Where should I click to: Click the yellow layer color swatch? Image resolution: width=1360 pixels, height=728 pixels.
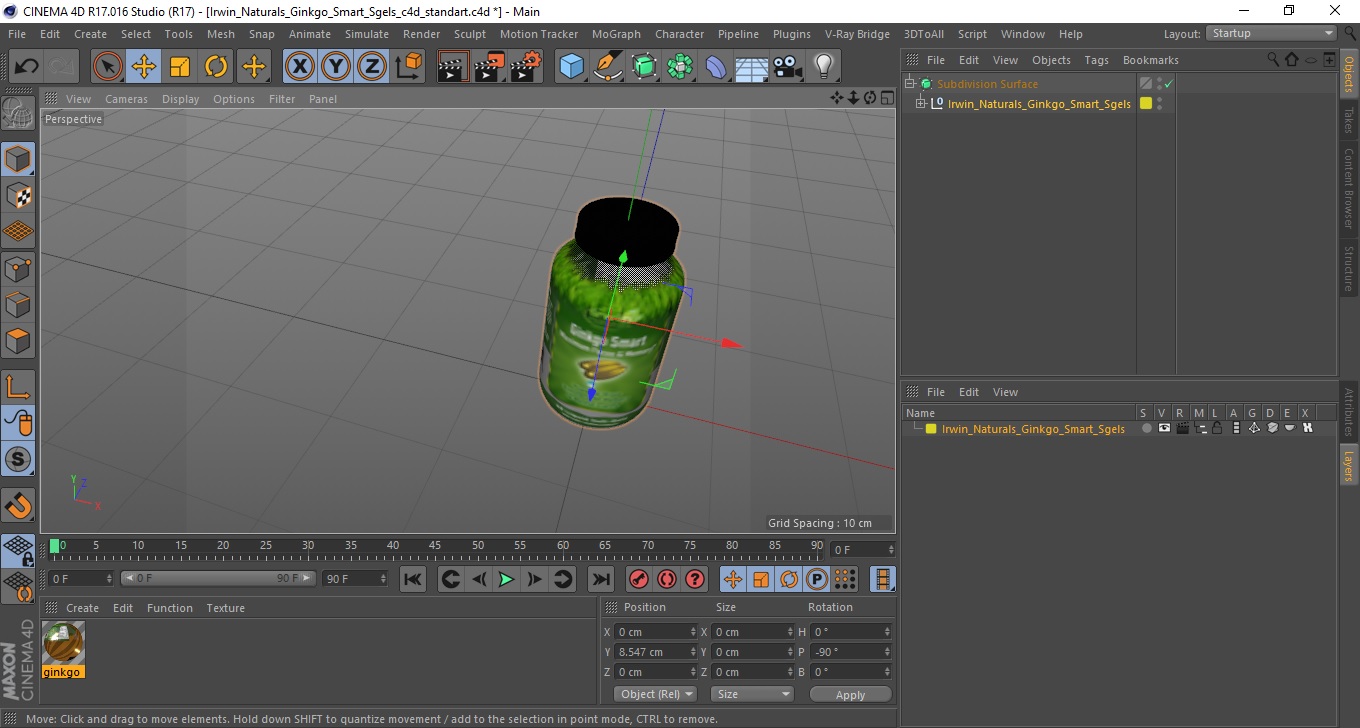(931, 429)
